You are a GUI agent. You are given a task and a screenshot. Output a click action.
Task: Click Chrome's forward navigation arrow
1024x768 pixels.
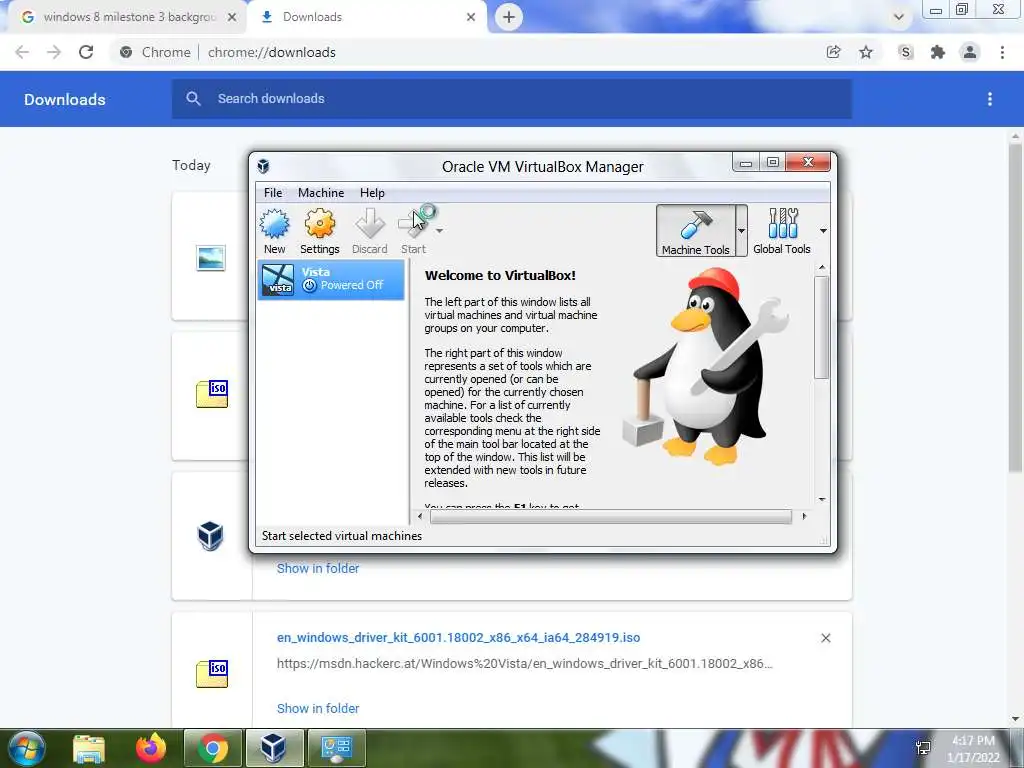(54, 52)
